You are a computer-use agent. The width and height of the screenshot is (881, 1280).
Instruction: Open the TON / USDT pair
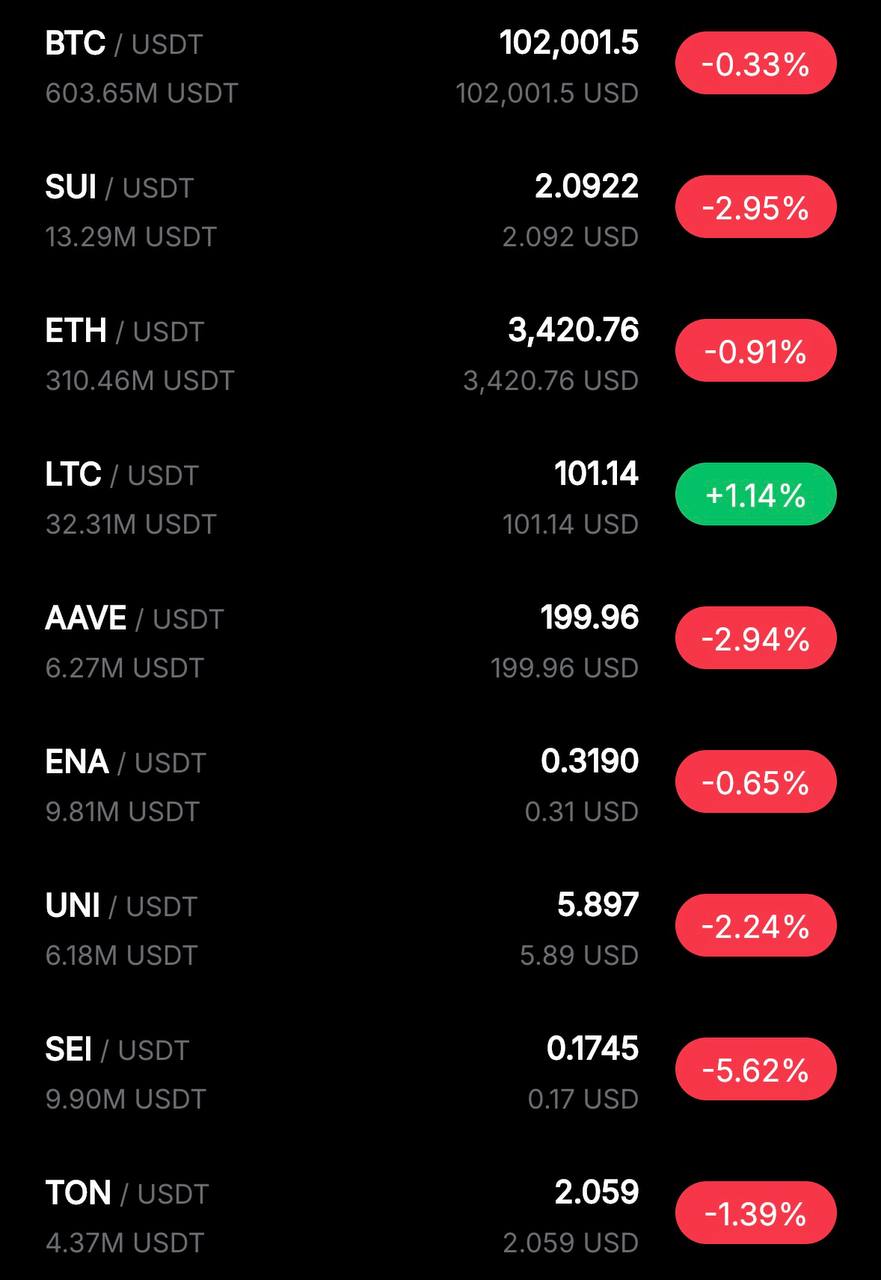[127, 1193]
